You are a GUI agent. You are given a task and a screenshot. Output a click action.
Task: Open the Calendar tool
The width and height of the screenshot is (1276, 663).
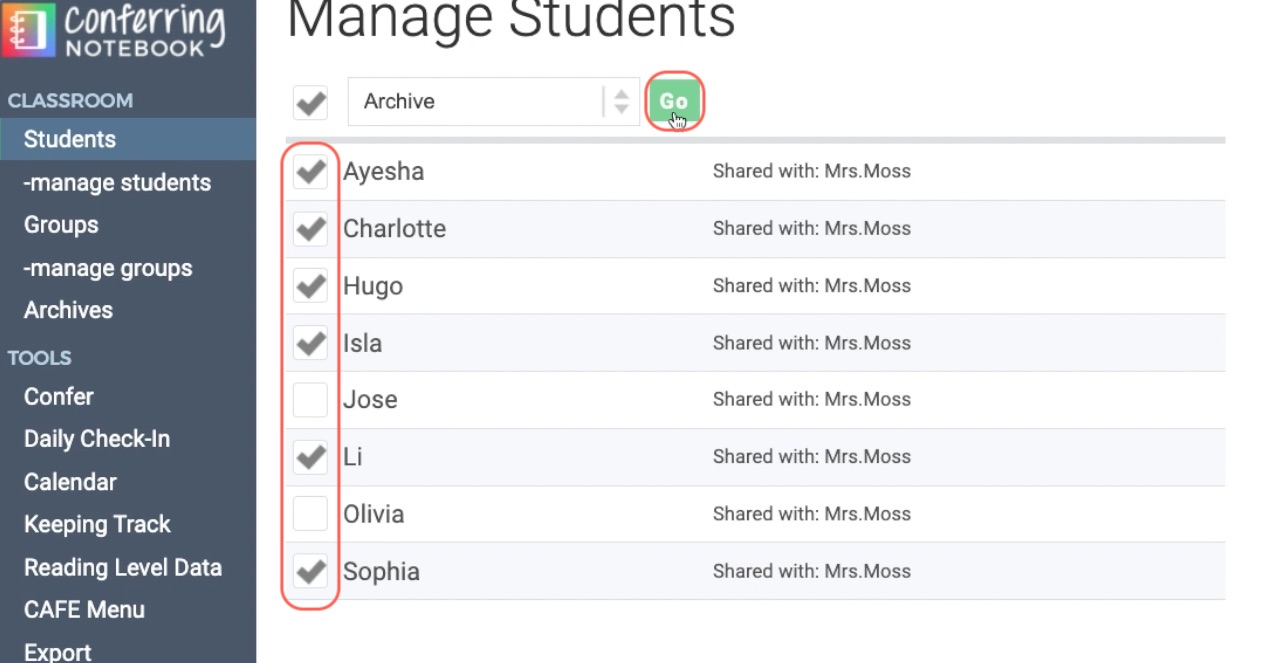(70, 481)
